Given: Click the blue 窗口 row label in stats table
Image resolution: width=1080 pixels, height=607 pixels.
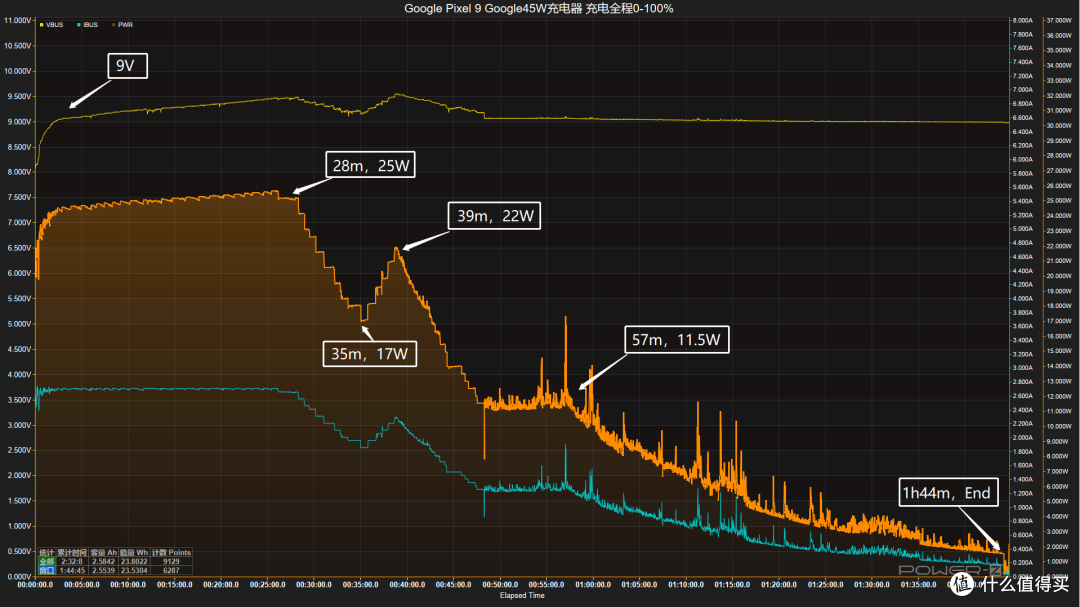Looking at the screenshot, I should tap(46, 570).
